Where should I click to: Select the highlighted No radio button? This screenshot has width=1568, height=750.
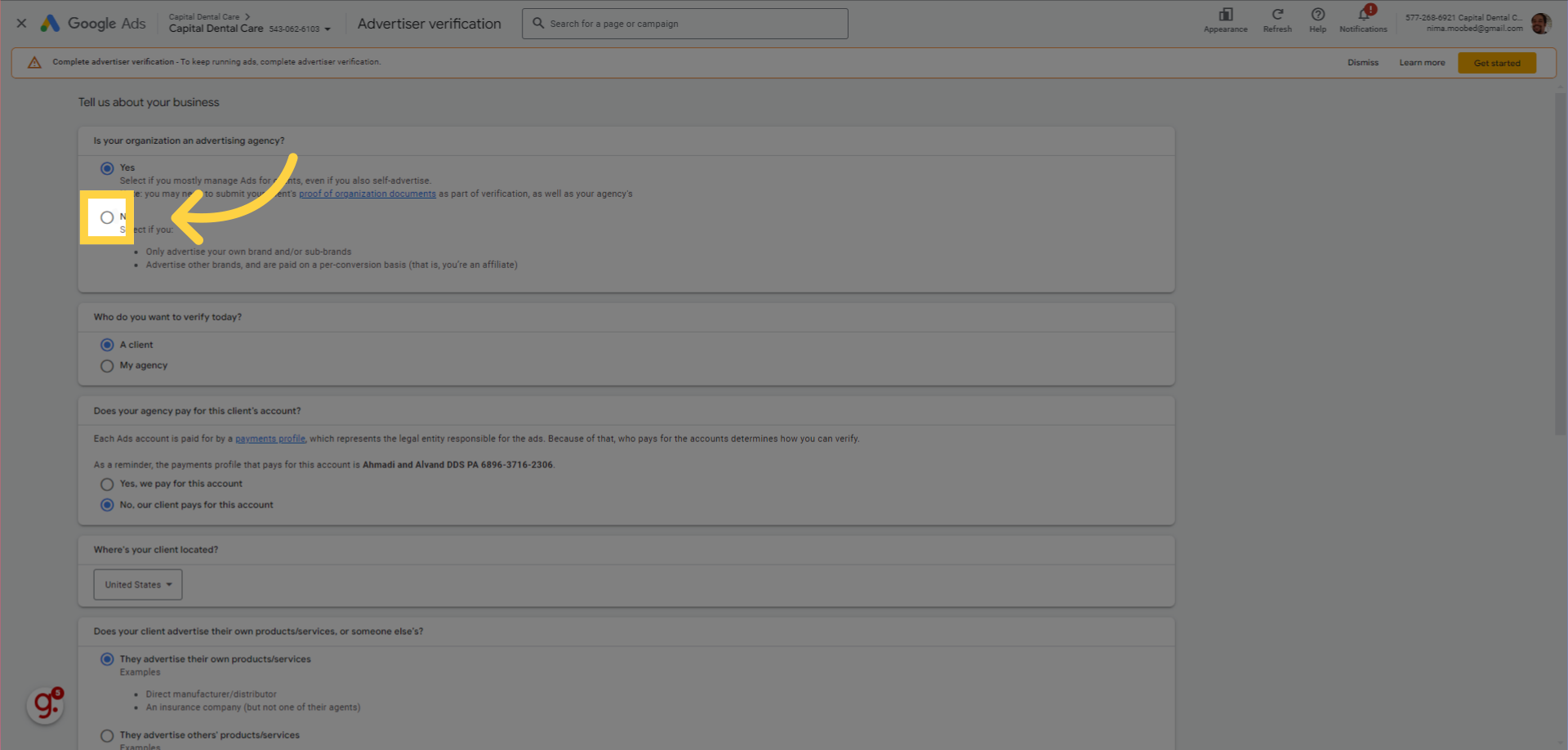(107, 217)
